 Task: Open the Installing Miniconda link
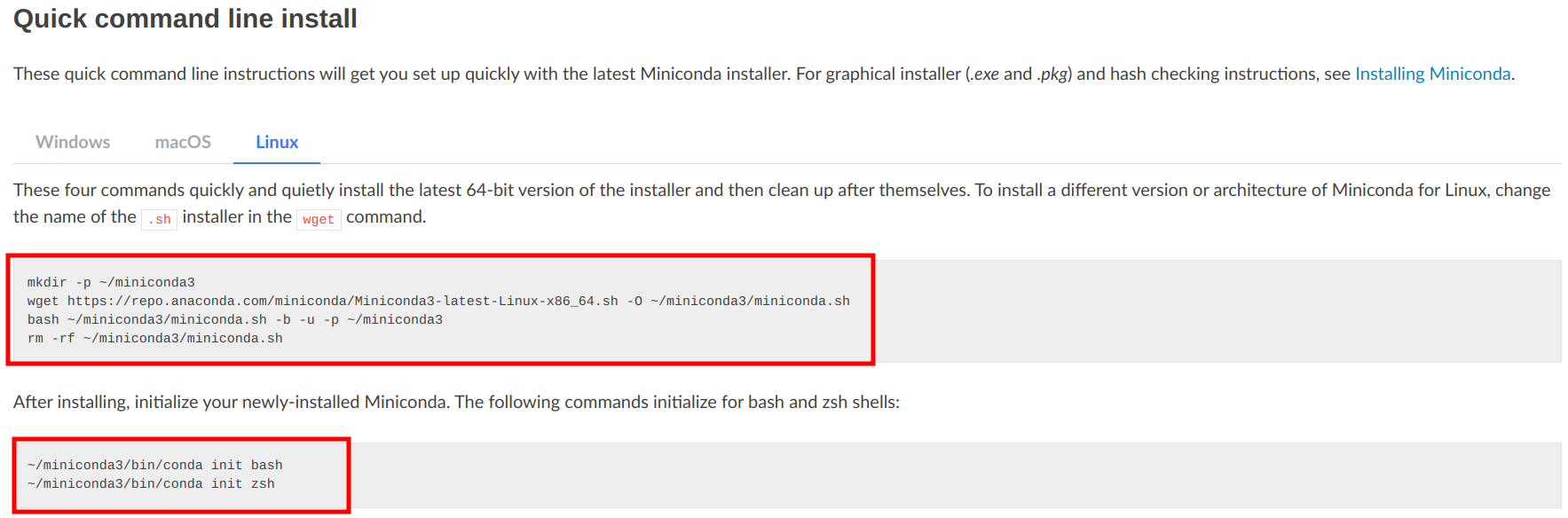(1432, 74)
